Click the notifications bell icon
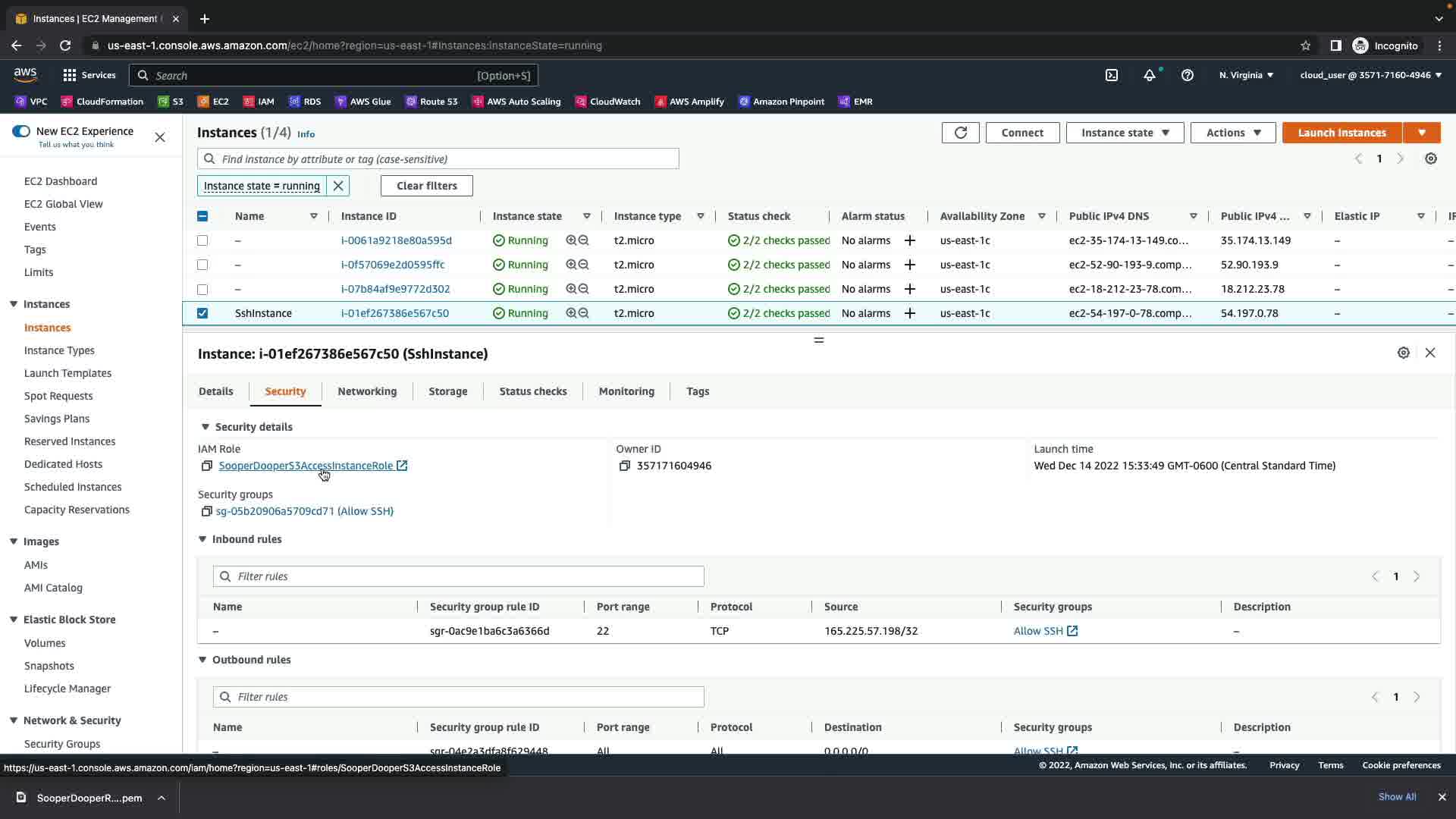Screen dimensions: 1456x819 (x=1150, y=75)
